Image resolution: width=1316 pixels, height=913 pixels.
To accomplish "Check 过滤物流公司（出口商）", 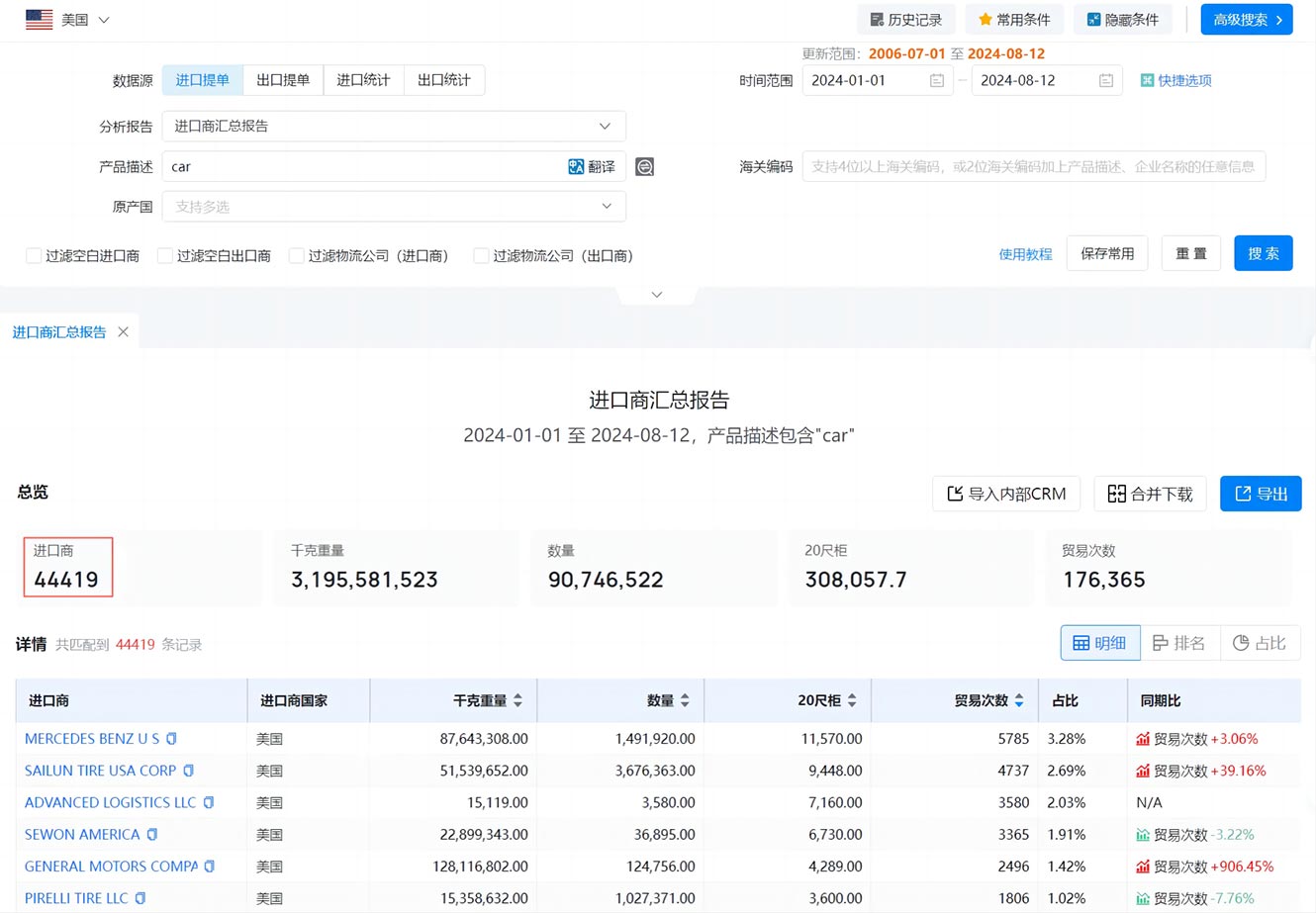I will (481, 256).
